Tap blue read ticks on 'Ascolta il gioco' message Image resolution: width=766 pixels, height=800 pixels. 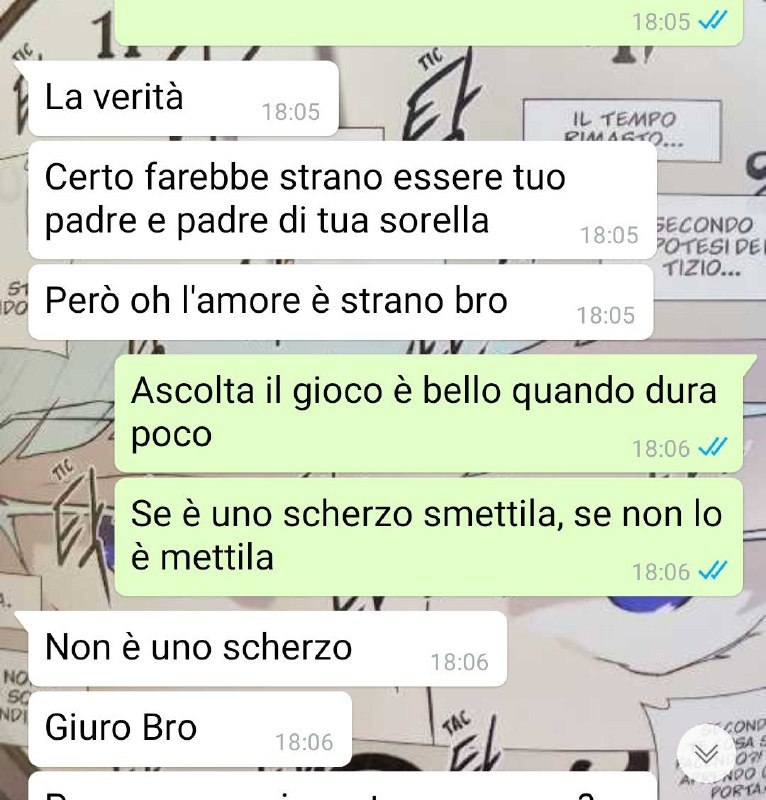click(x=712, y=447)
